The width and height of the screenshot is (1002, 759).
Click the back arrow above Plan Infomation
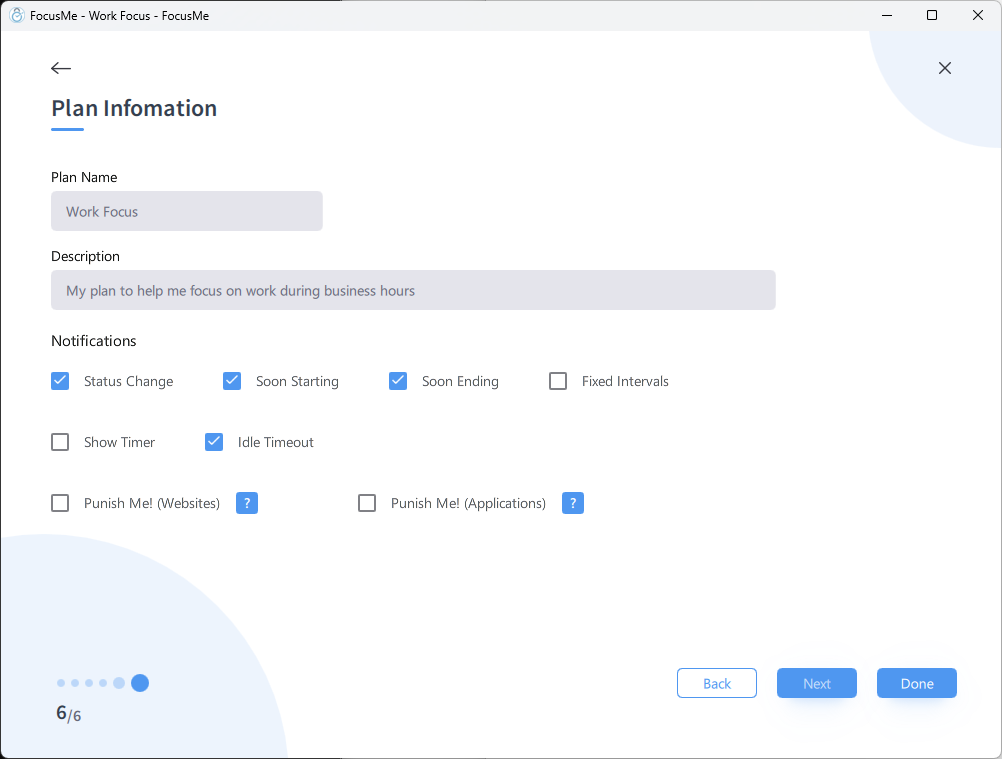coord(61,68)
